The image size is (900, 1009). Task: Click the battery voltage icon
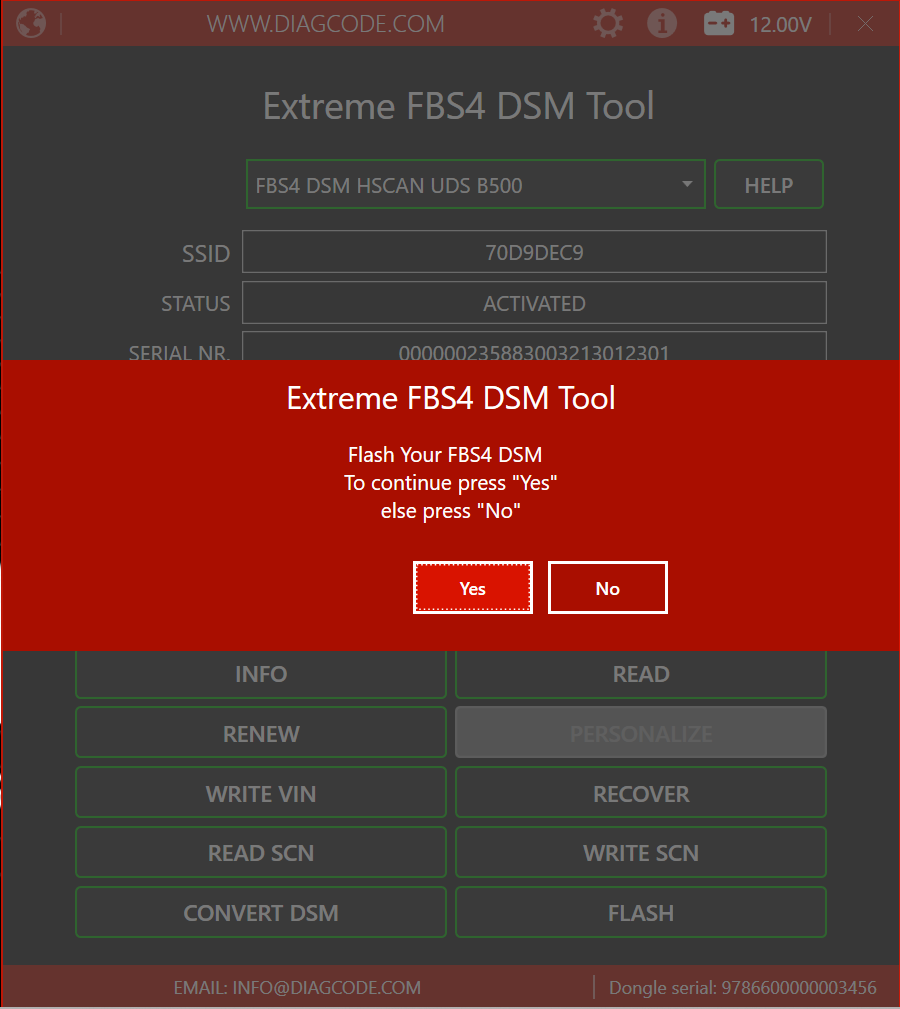click(x=719, y=23)
